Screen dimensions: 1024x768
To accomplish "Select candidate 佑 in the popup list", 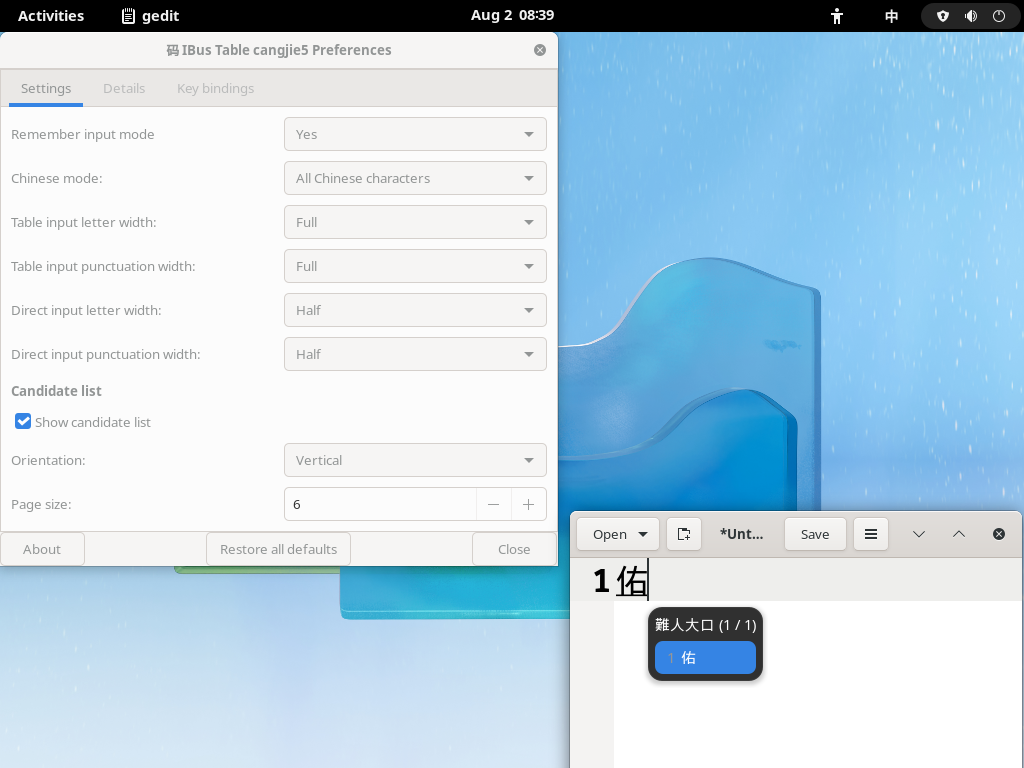I will pyautogui.click(x=705, y=658).
